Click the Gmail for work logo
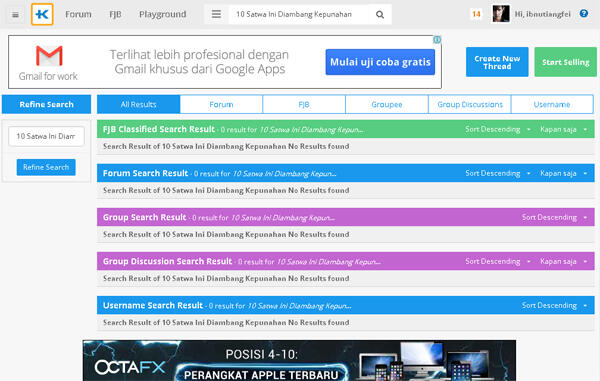This screenshot has width=600, height=381. 48,63
